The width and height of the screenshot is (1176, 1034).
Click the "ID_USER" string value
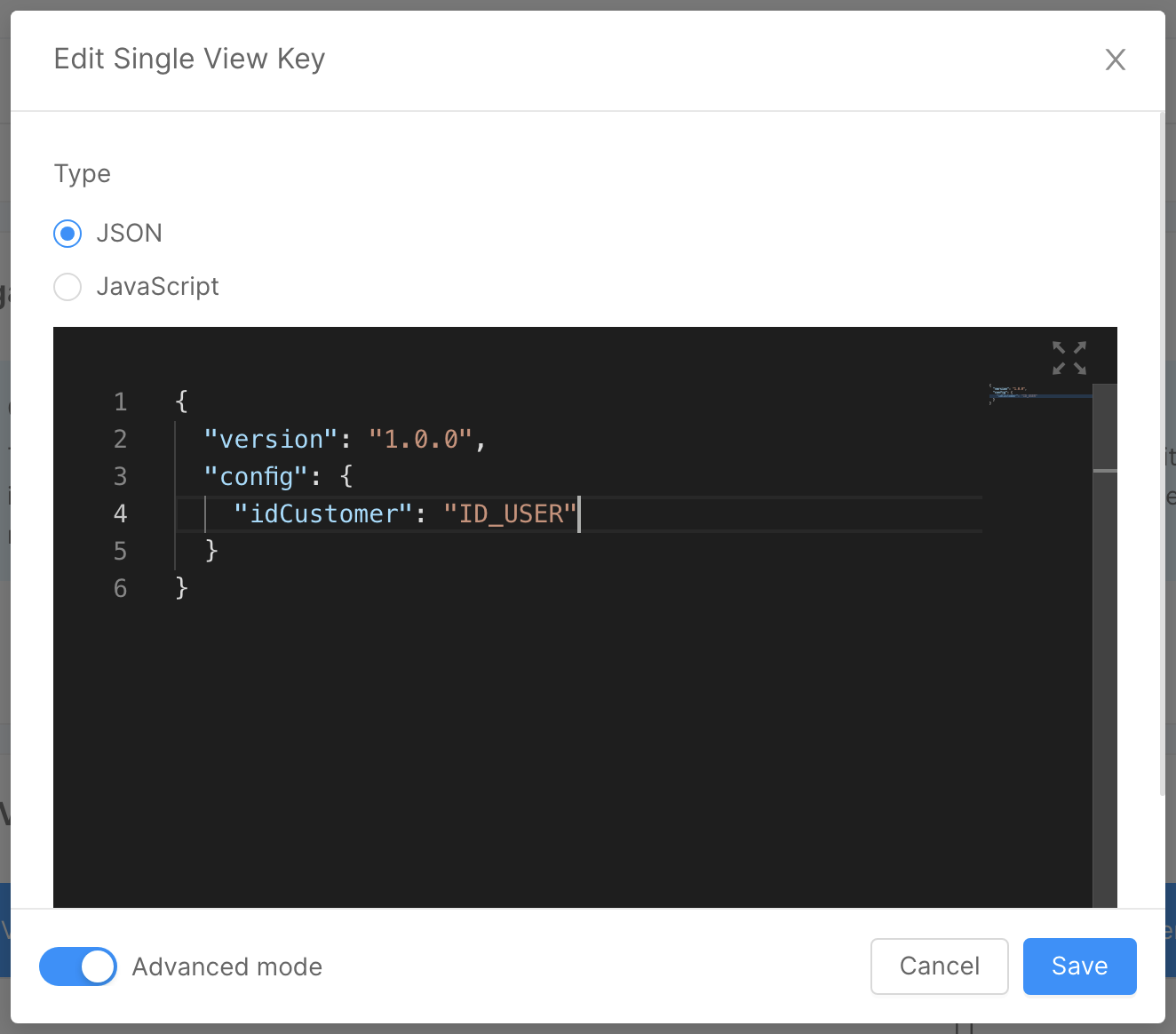pos(511,514)
